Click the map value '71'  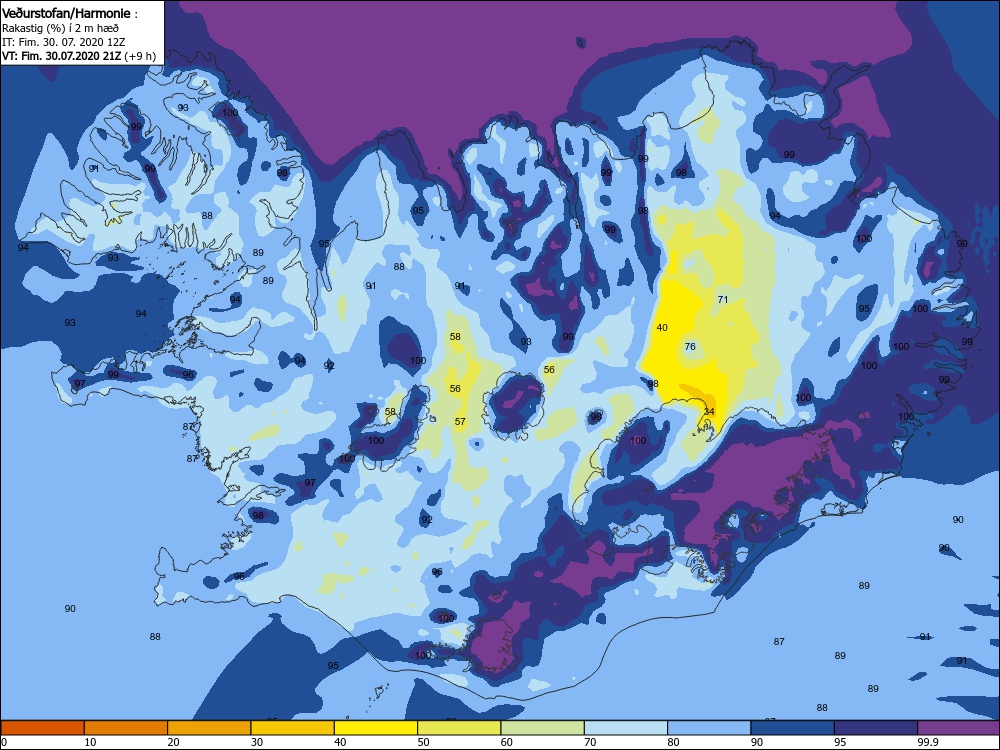[x=723, y=299]
